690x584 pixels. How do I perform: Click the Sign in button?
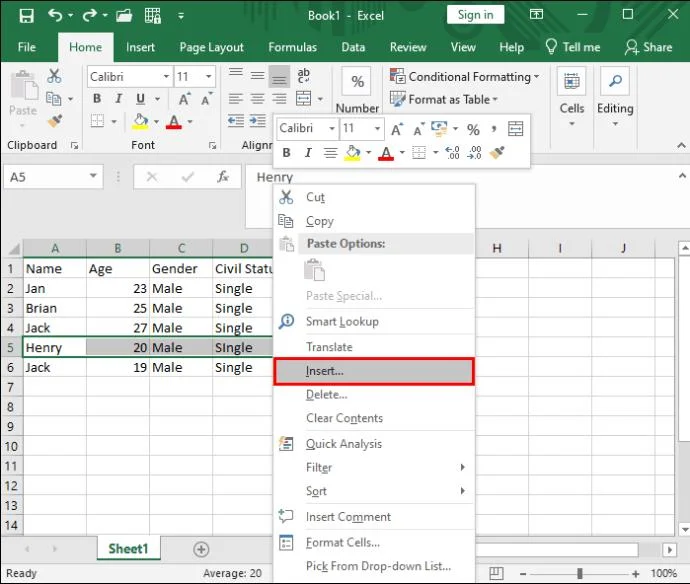[x=475, y=15]
